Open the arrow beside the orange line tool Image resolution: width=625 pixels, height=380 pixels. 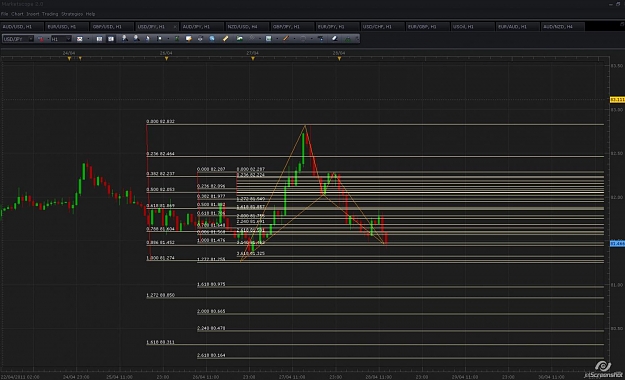[294, 39]
